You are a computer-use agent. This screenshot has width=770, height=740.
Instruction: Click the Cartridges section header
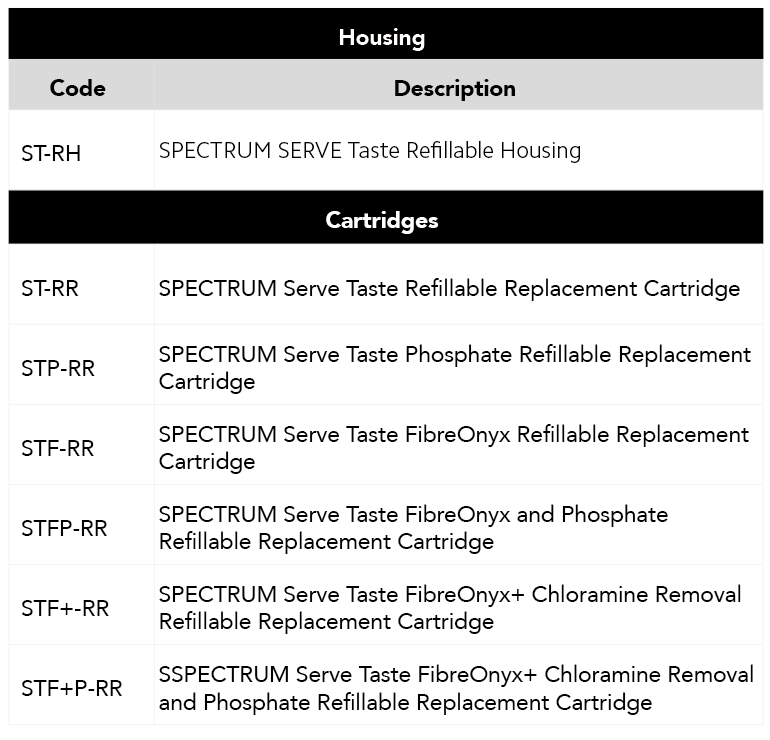click(382, 220)
